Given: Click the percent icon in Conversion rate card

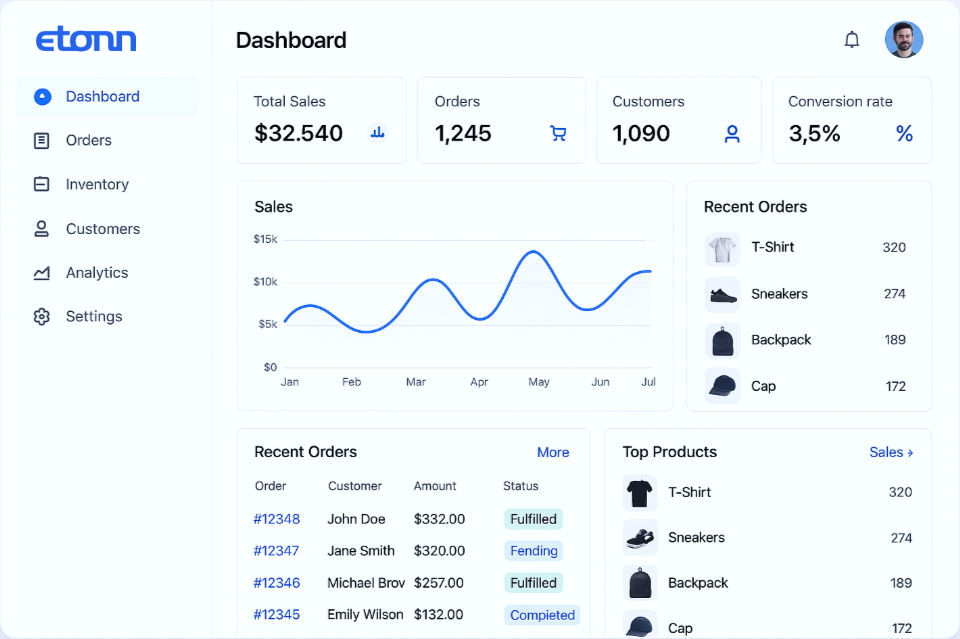Looking at the screenshot, I should click(x=904, y=133).
